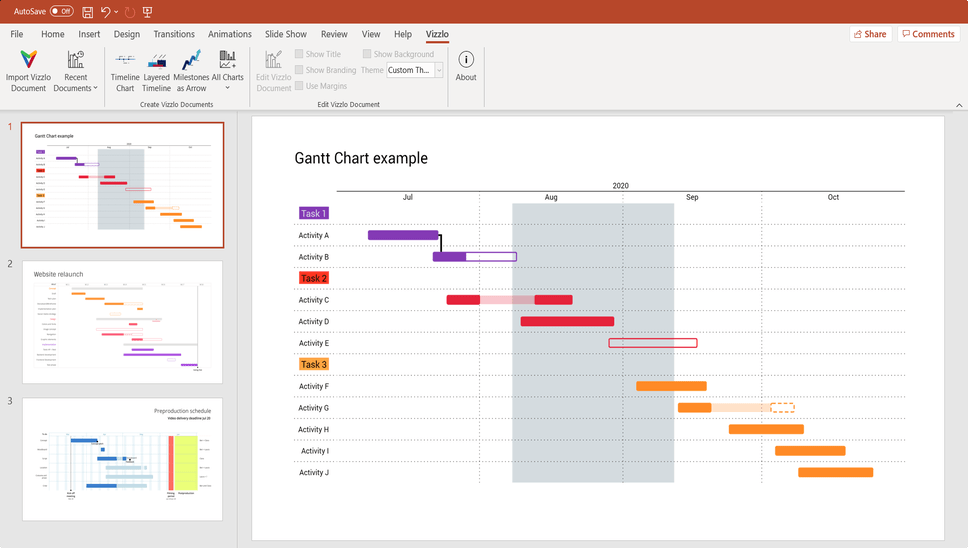Open the About info icon
Viewport: 968px width, 548px height.
466,59
